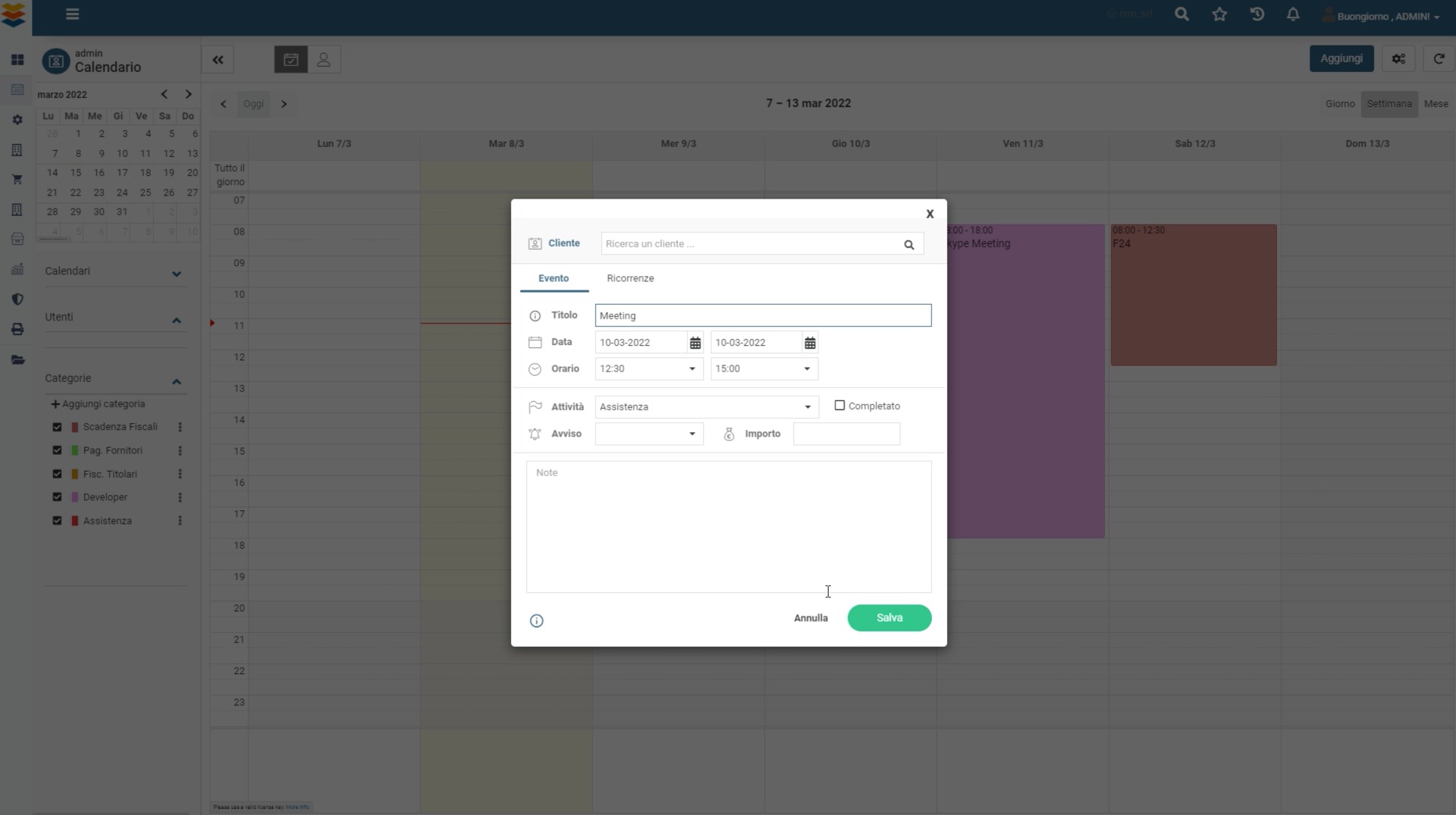Screen dimensions: 1456x815
Task: Select the Evento tab
Action: click(553, 278)
